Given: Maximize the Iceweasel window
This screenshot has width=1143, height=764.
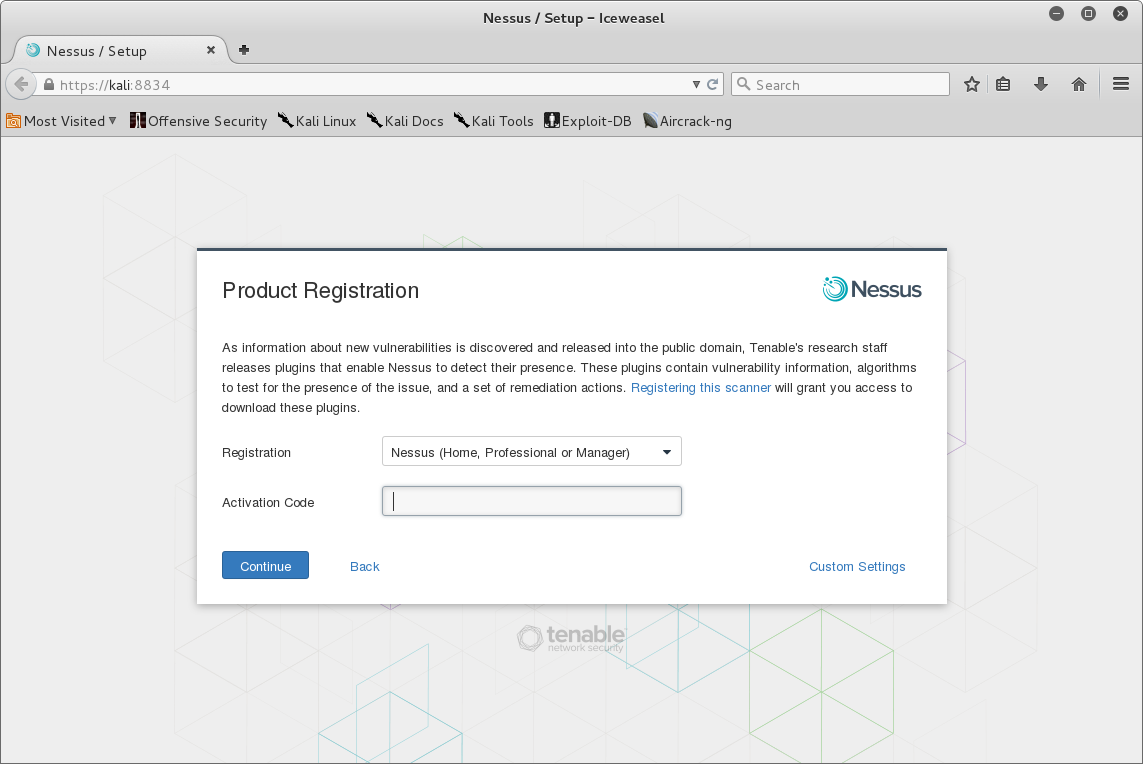Looking at the screenshot, I should click(x=1088, y=13).
